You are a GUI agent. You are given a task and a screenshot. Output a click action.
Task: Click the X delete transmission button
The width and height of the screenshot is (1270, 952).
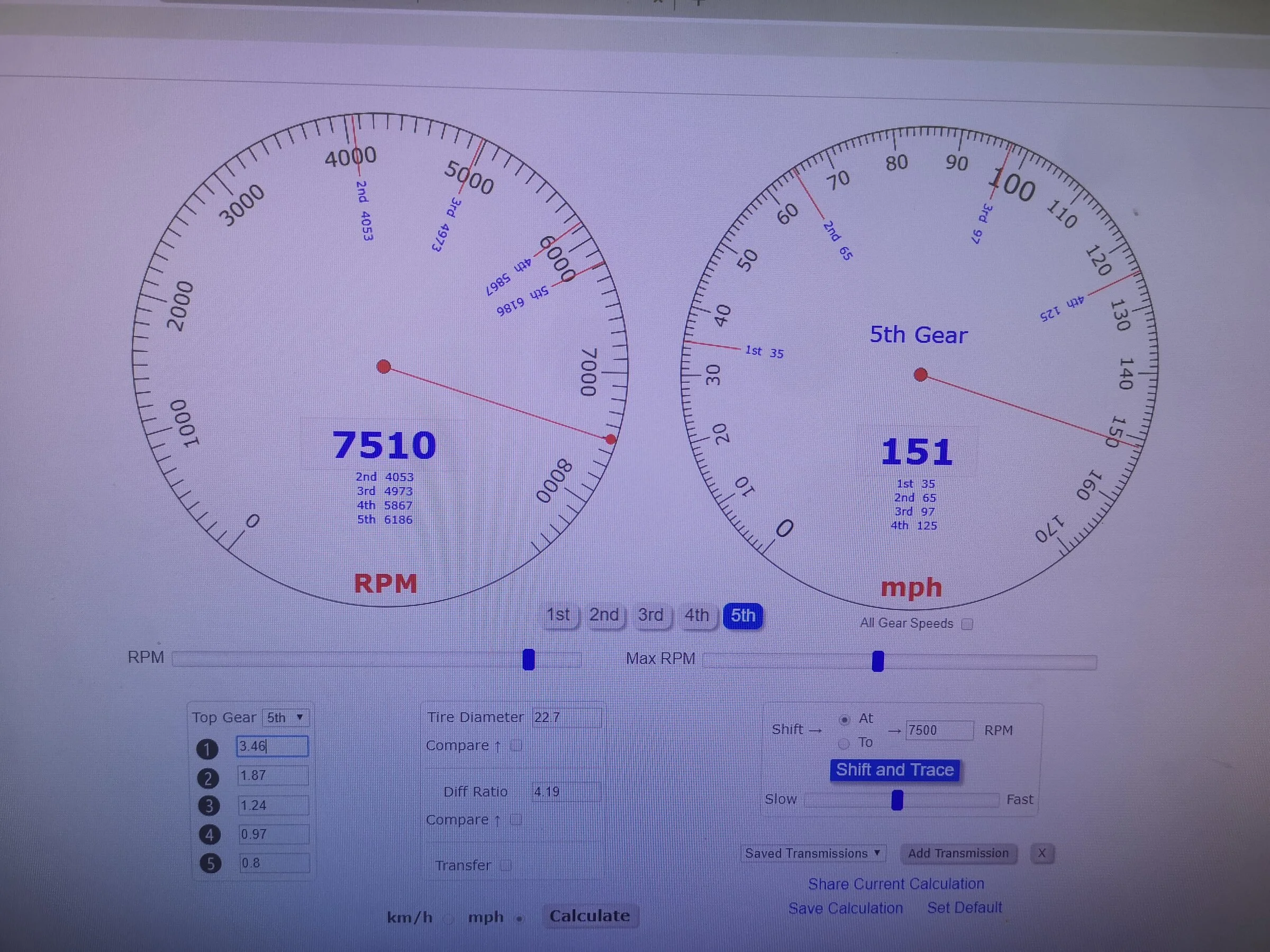1041,853
